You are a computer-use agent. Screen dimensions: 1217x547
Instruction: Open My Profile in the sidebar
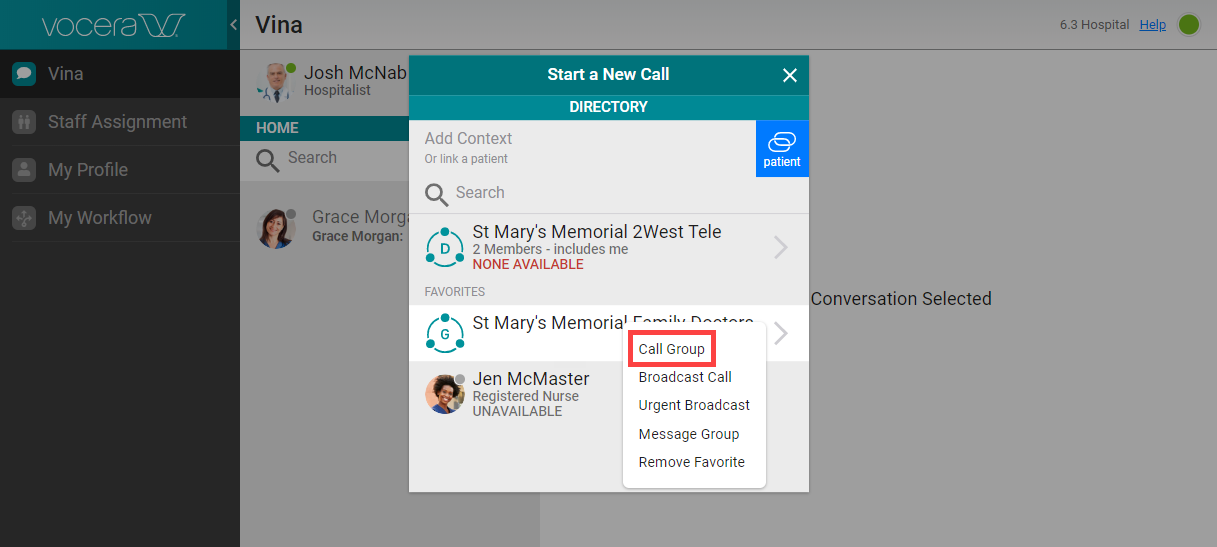(x=120, y=170)
